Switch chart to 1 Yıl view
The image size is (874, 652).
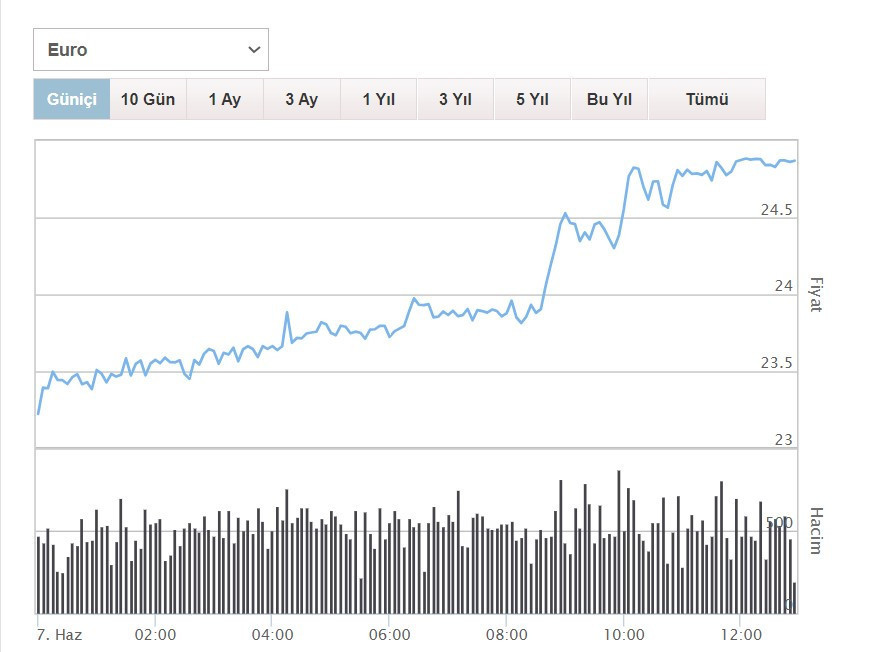pyautogui.click(x=379, y=99)
